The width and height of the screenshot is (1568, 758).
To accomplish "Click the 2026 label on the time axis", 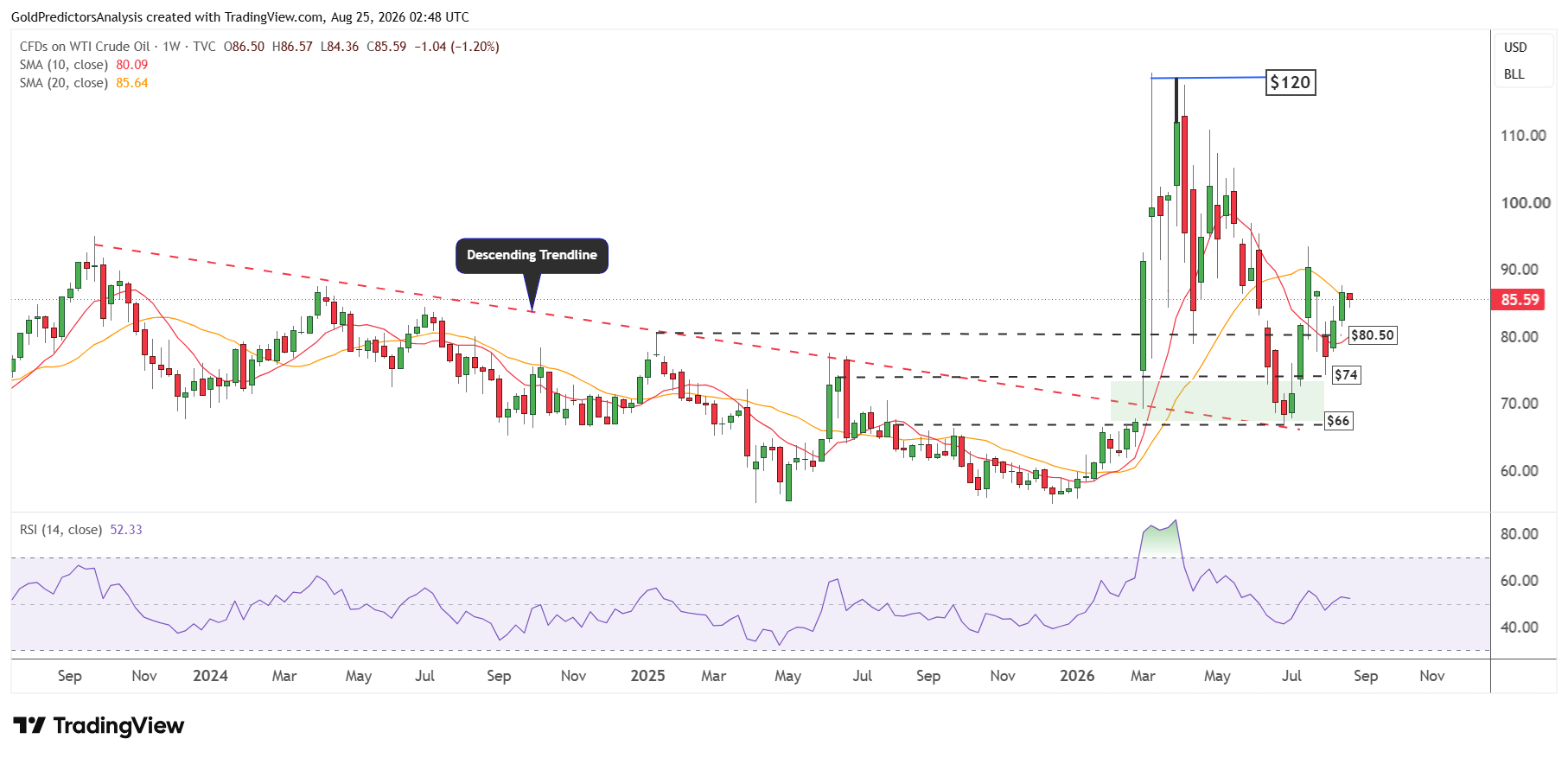I will 1077,676.
